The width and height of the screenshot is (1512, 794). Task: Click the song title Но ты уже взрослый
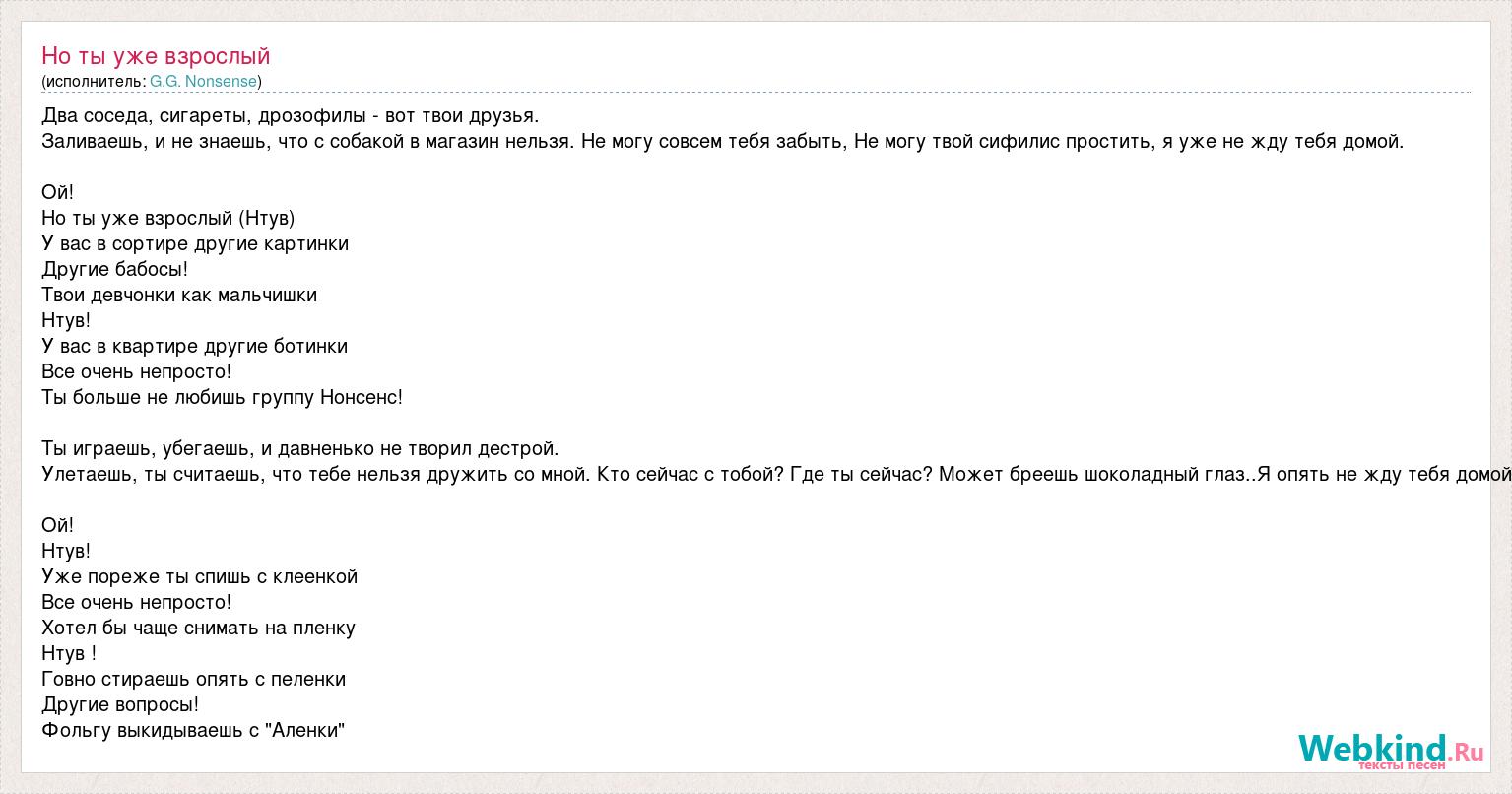click(x=156, y=56)
